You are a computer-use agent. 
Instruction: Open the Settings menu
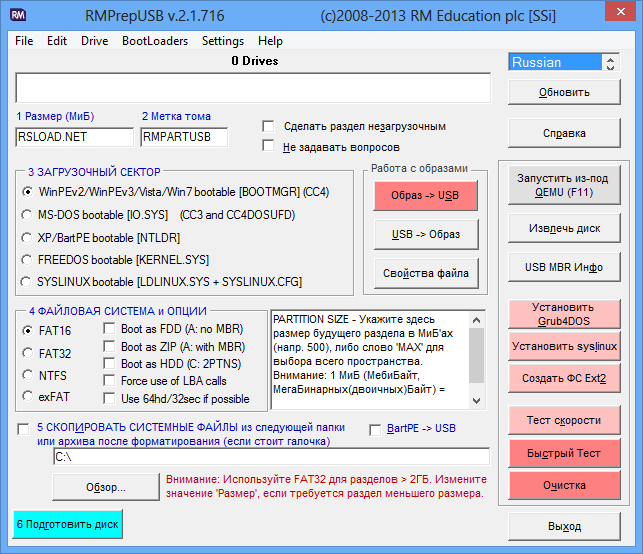[223, 41]
